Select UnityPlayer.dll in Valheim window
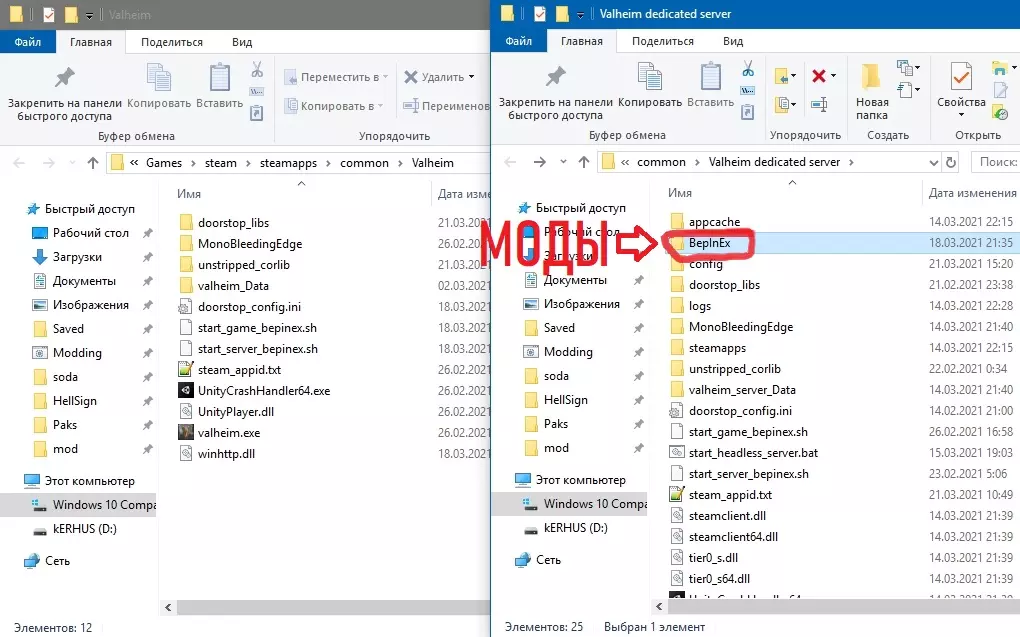The width and height of the screenshot is (1020, 637). 235,412
